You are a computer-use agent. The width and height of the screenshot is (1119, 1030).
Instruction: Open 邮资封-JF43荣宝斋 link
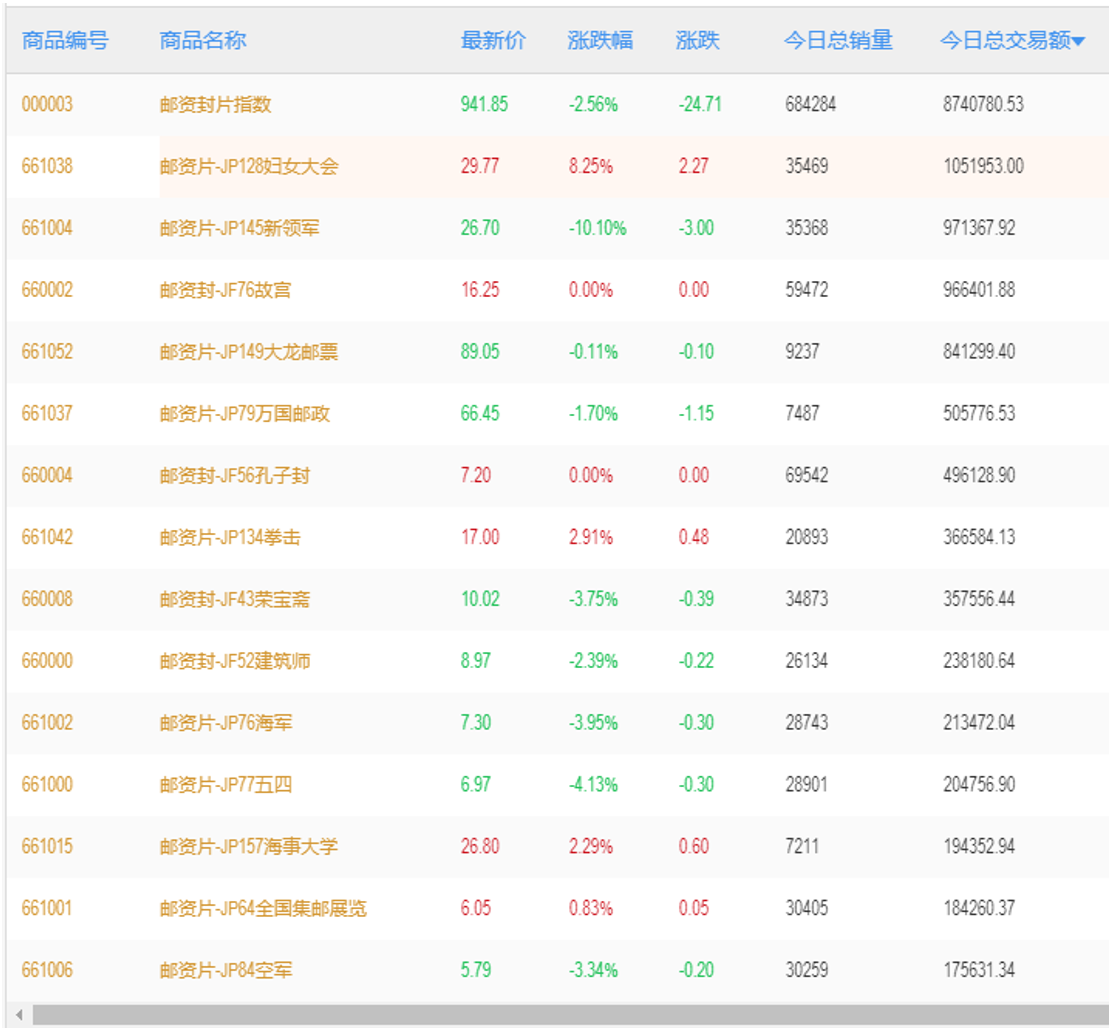pyautogui.click(x=235, y=600)
